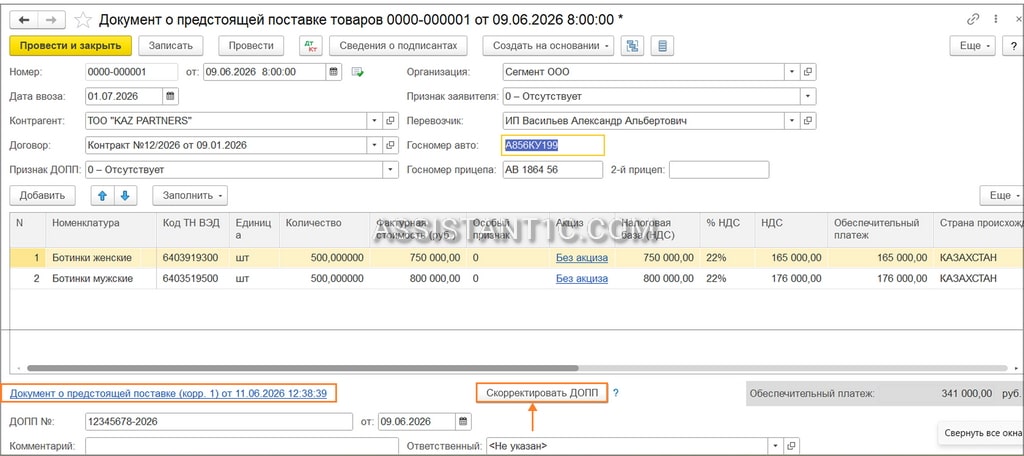
Task: Add document to favorites with star icon
Action: pyautogui.click(x=83, y=20)
